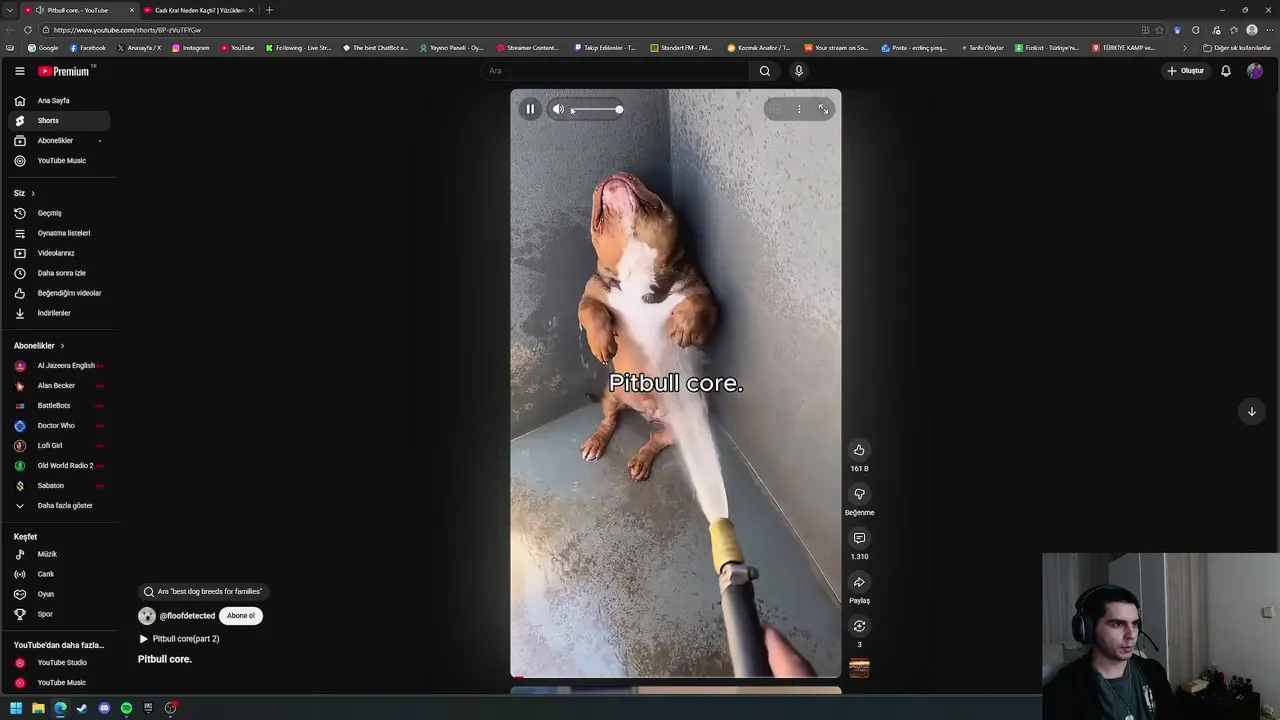The image size is (1280, 720).
Task: Click the YouTube Premium logo
Action: [65, 71]
